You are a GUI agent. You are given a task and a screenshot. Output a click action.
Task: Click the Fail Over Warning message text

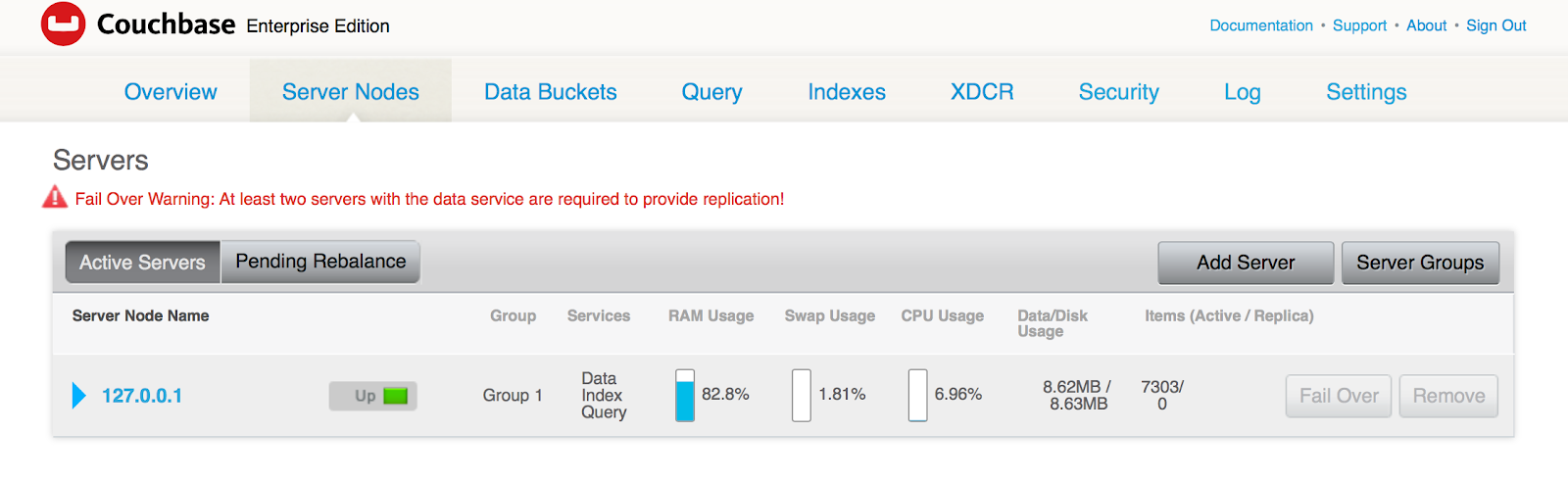[x=429, y=199]
